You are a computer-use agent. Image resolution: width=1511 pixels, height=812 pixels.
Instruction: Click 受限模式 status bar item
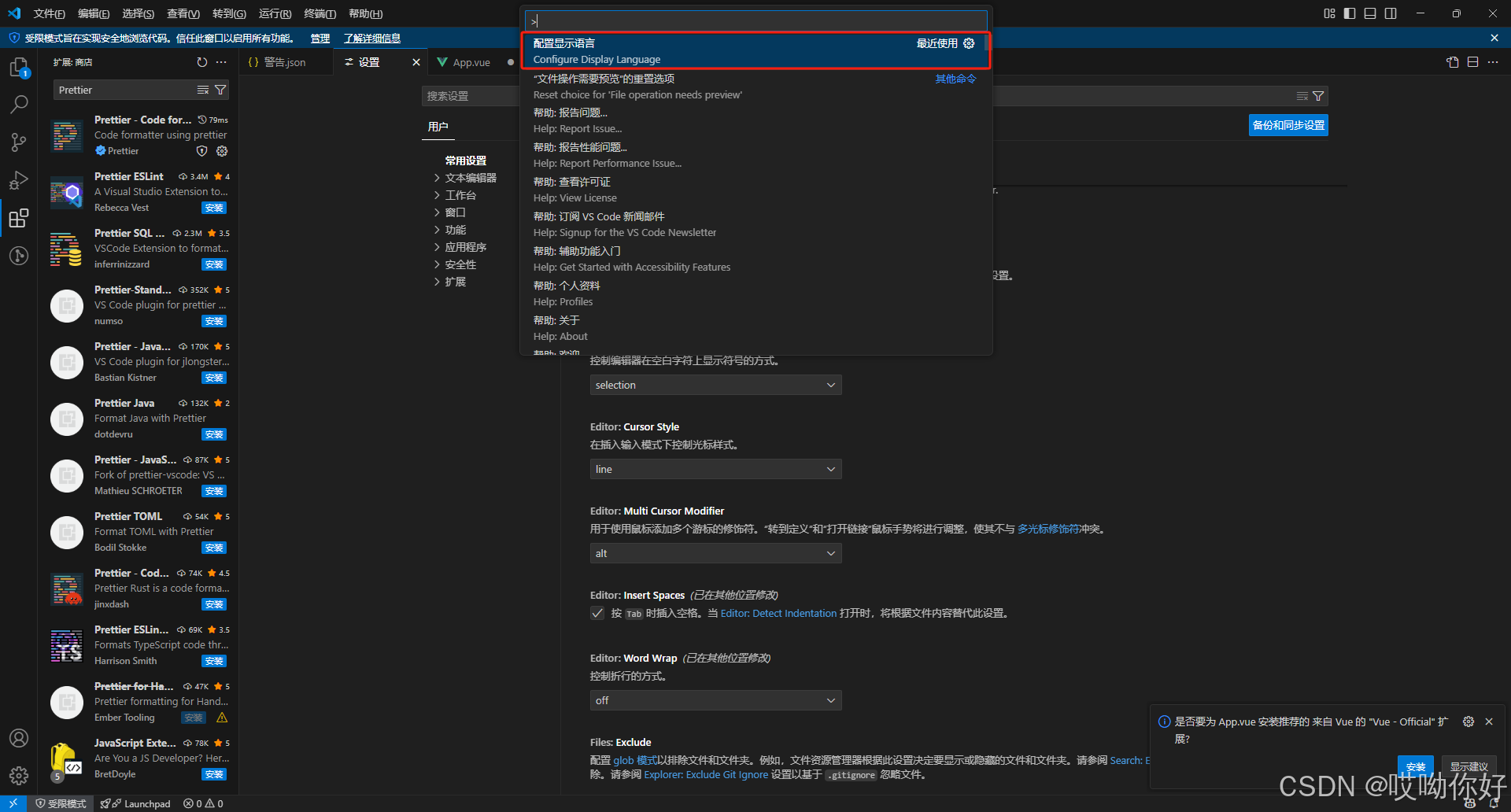(x=61, y=803)
